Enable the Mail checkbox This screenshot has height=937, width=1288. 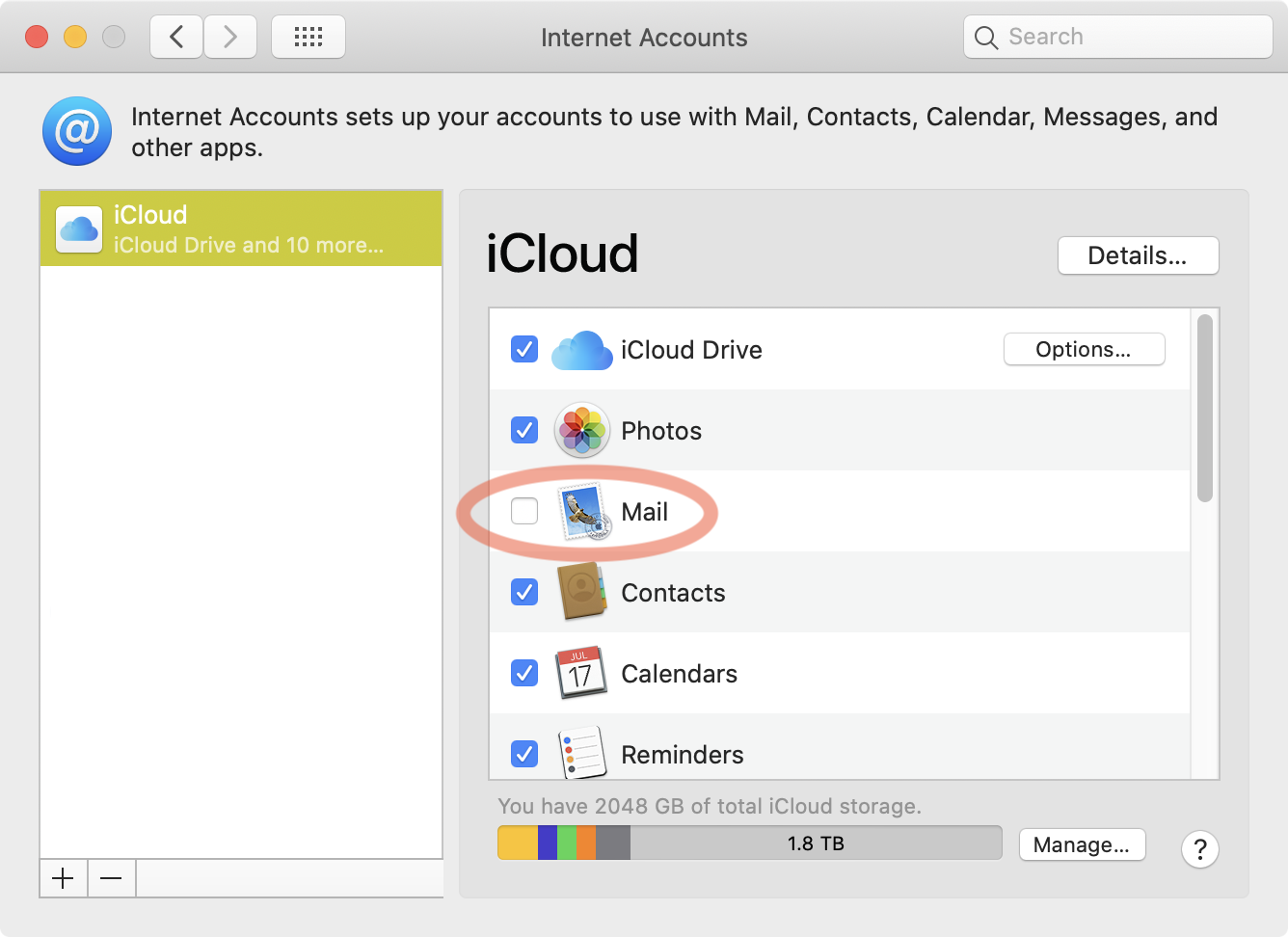click(x=524, y=511)
